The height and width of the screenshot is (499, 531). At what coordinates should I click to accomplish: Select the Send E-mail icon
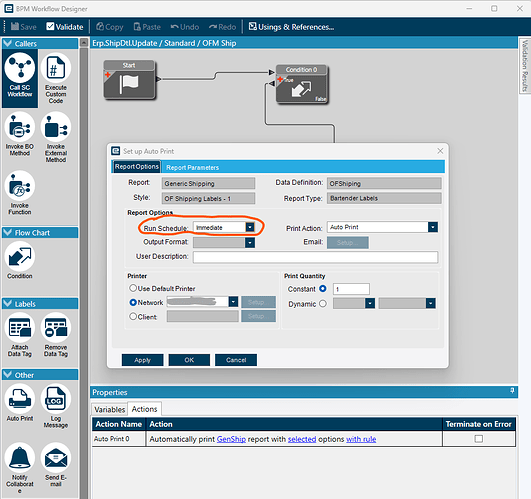[56, 457]
